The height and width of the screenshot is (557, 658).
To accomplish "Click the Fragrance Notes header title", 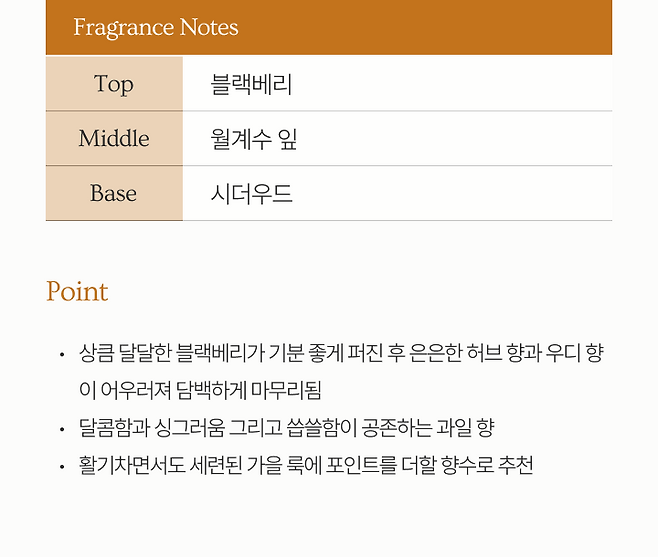I will point(156,27).
